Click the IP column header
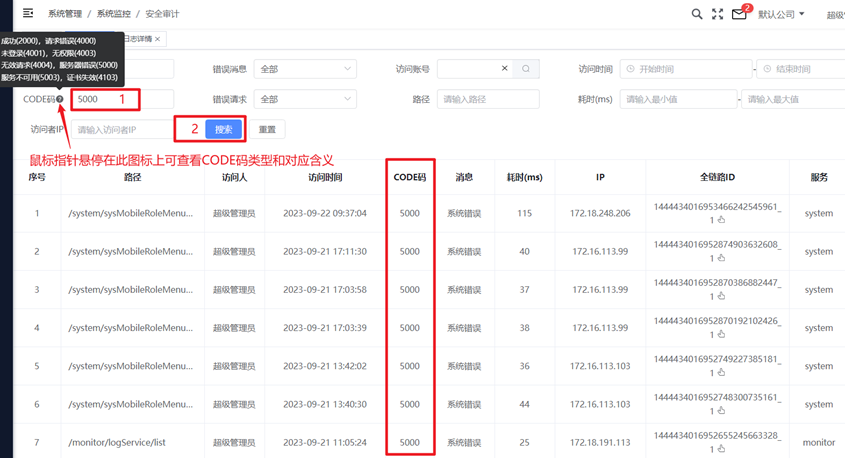 [600, 177]
